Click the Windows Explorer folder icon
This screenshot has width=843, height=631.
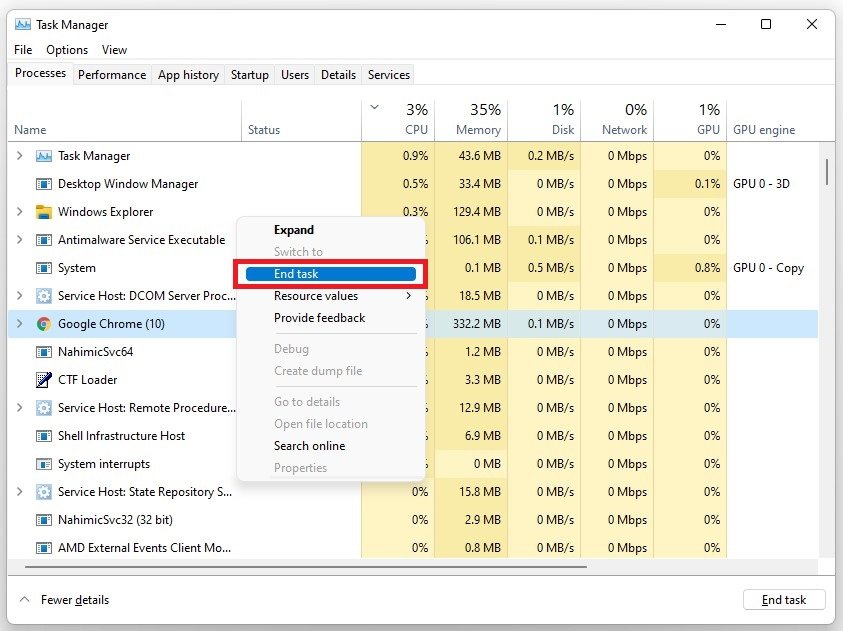(x=44, y=212)
